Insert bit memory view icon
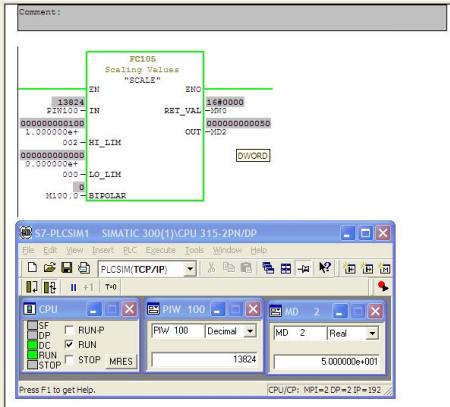450x407 pixels. [384, 268]
